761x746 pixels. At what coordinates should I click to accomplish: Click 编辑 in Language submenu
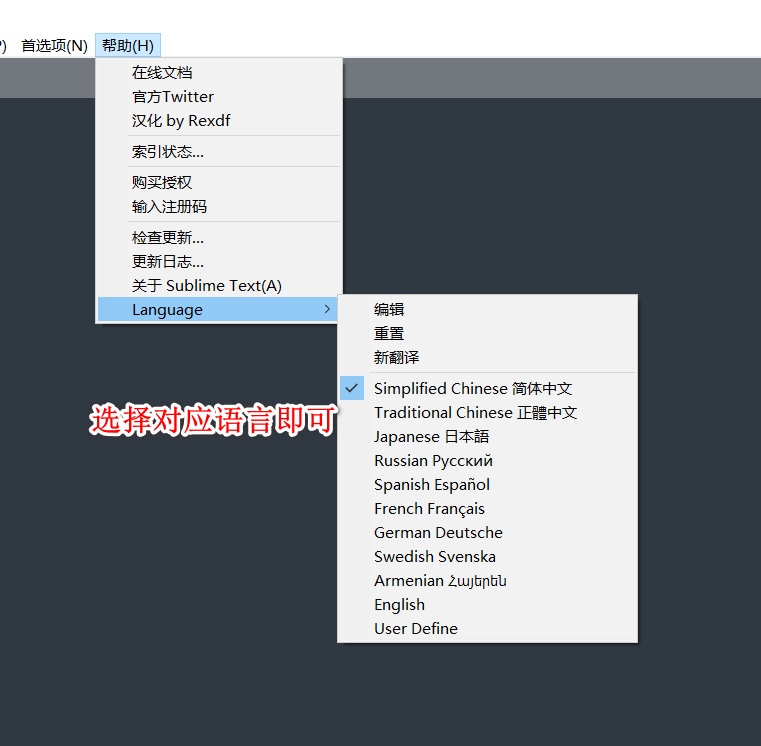click(x=487, y=309)
